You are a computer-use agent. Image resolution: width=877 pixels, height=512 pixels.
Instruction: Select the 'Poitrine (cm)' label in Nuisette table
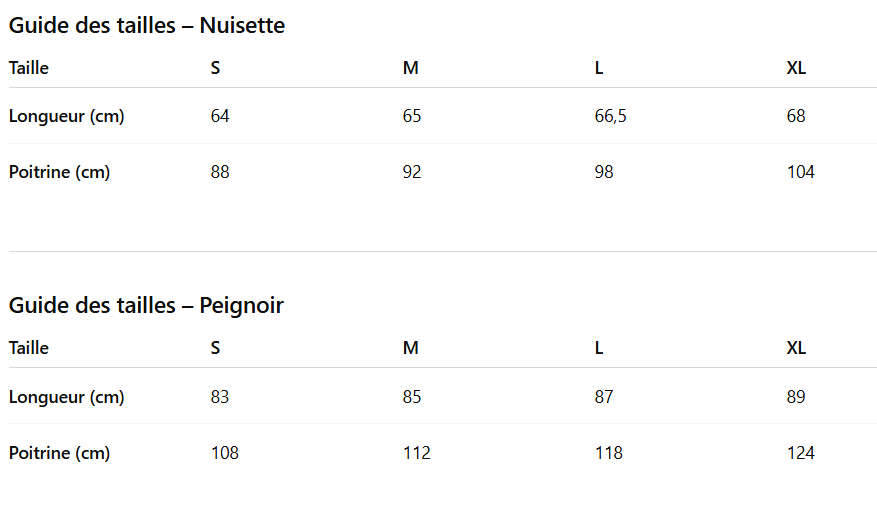(59, 172)
